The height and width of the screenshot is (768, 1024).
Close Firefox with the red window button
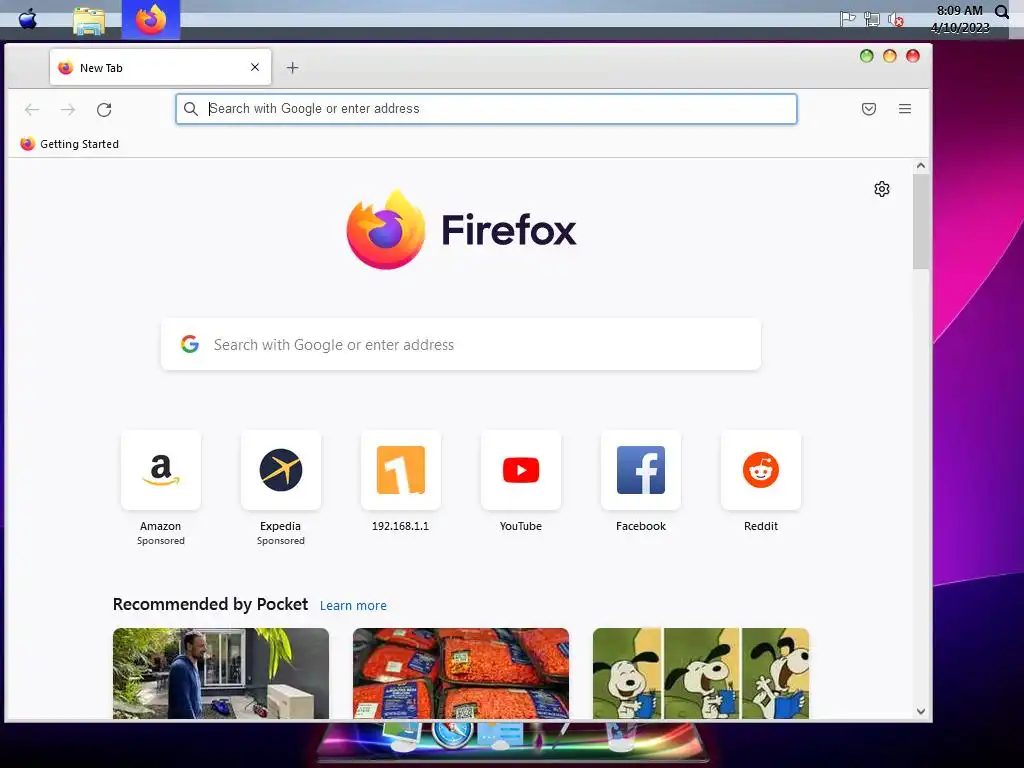pyautogui.click(x=913, y=56)
